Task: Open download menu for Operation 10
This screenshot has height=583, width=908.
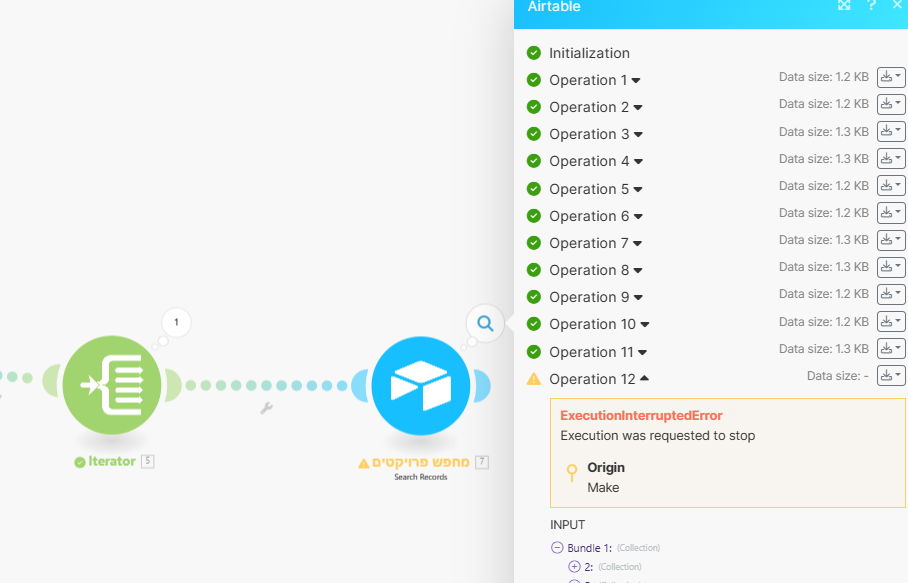Action: point(891,321)
